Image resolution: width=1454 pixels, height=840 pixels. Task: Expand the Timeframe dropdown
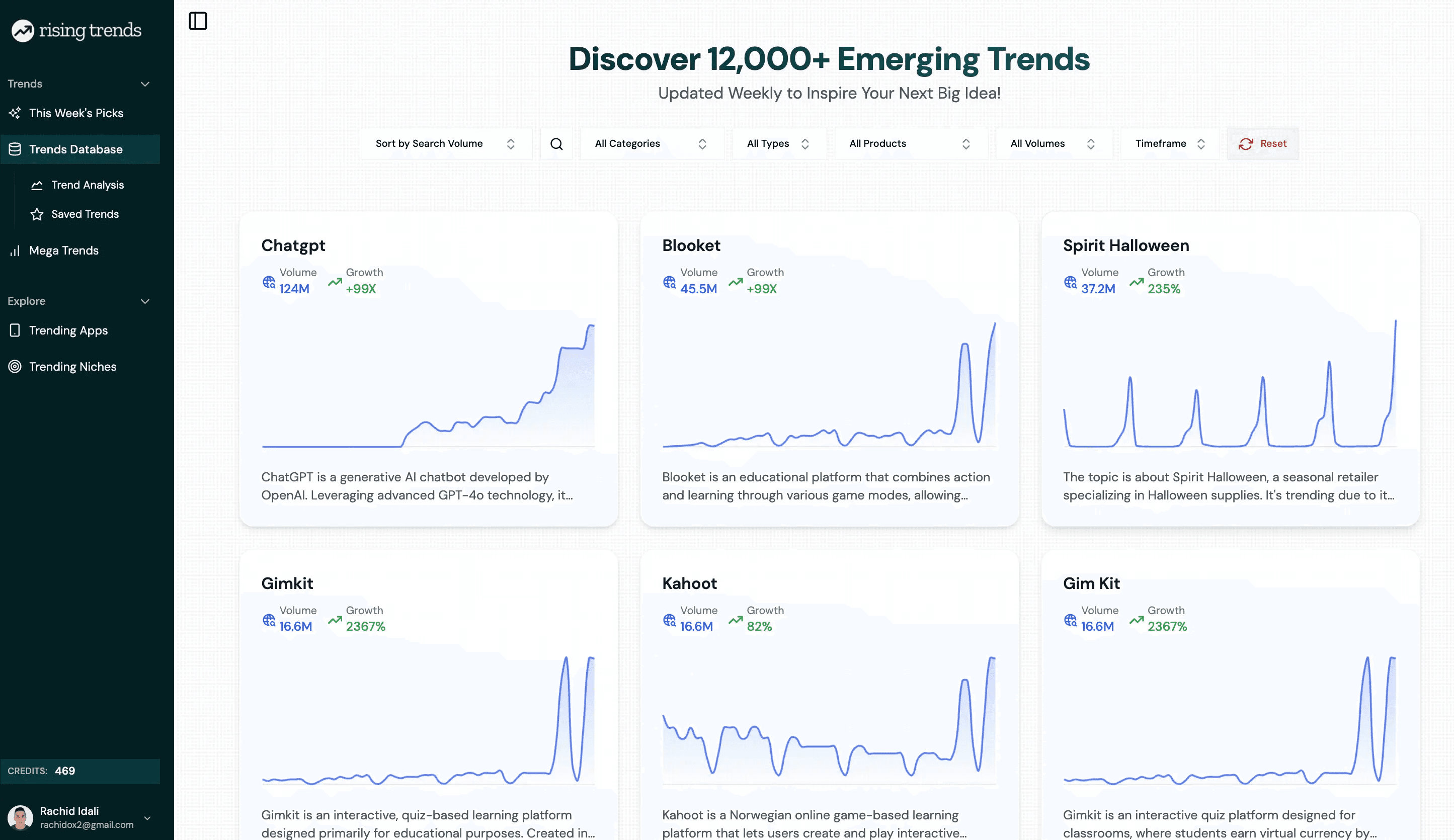pos(1169,144)
